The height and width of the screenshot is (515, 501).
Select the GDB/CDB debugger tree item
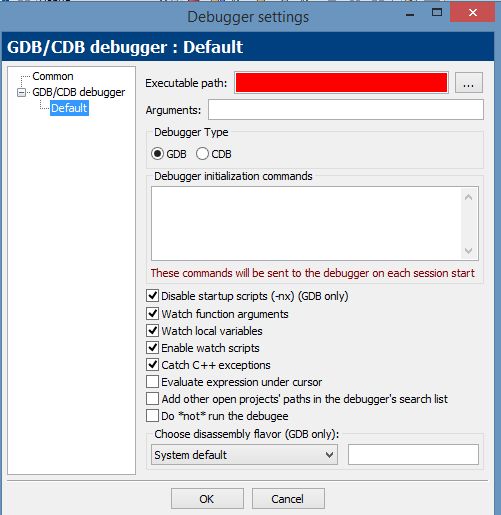click(79, 92)
